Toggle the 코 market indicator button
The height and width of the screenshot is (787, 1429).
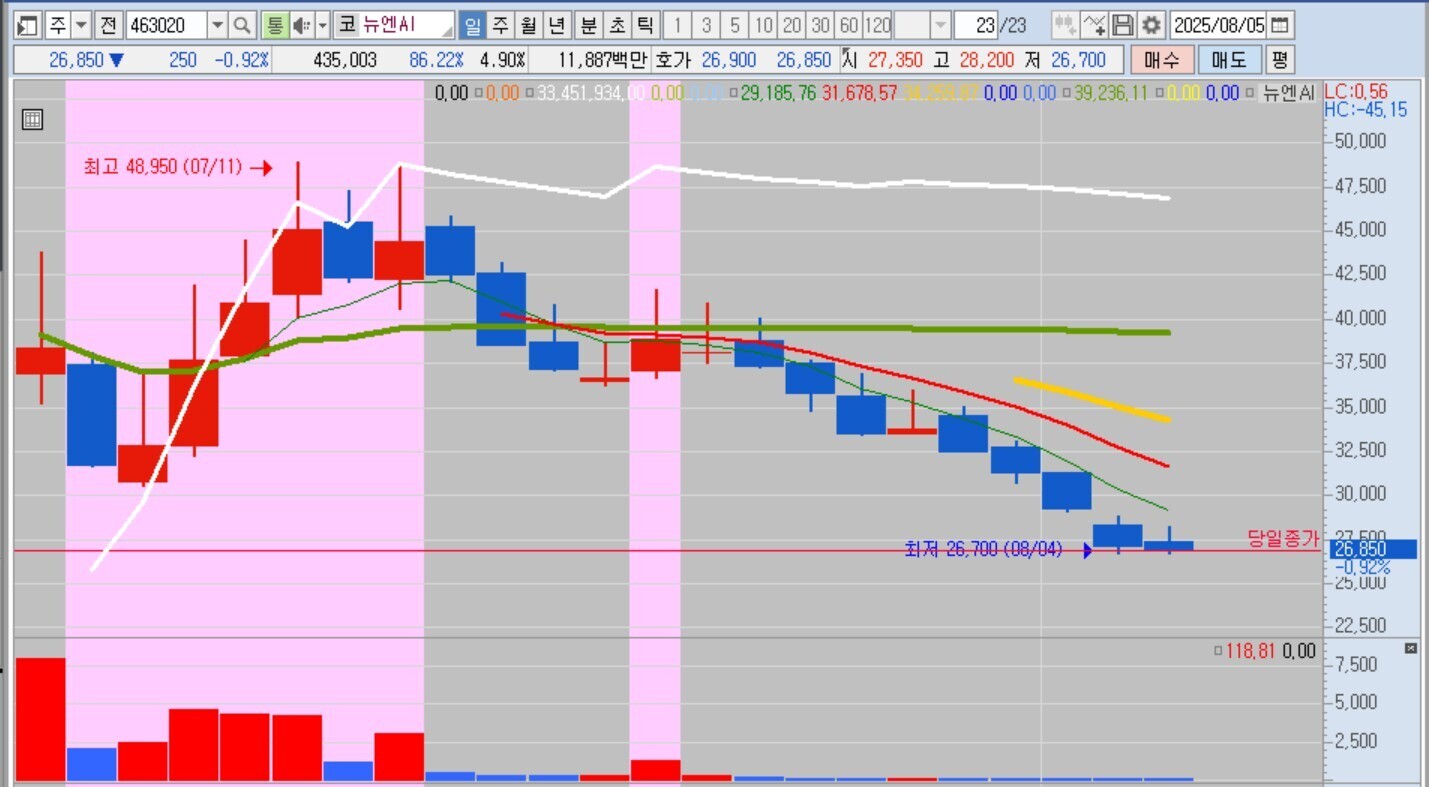pyautogui.click(x=347, y=25)
